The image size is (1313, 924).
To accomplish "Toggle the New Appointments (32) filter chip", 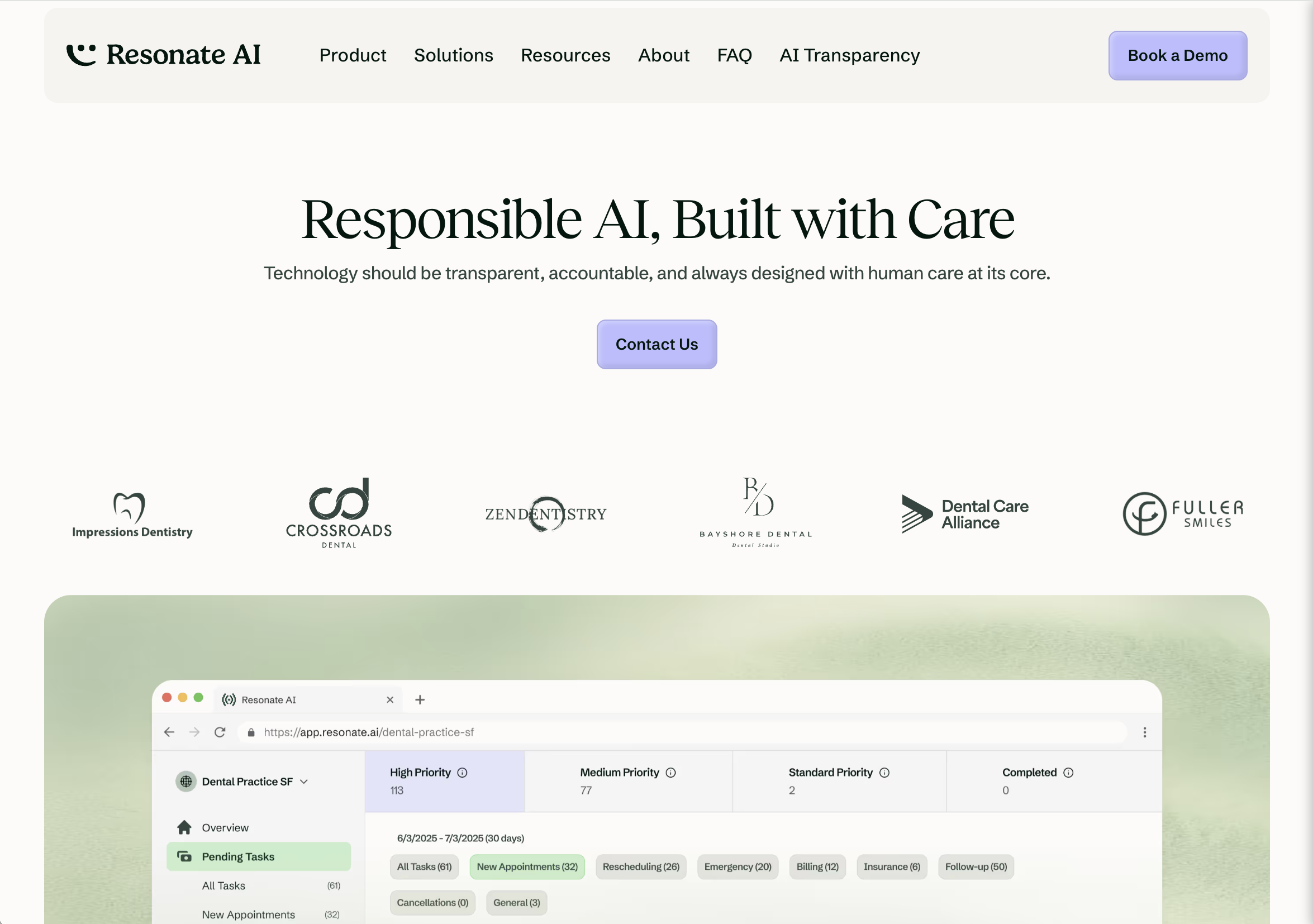I will (x=527, y=866).
